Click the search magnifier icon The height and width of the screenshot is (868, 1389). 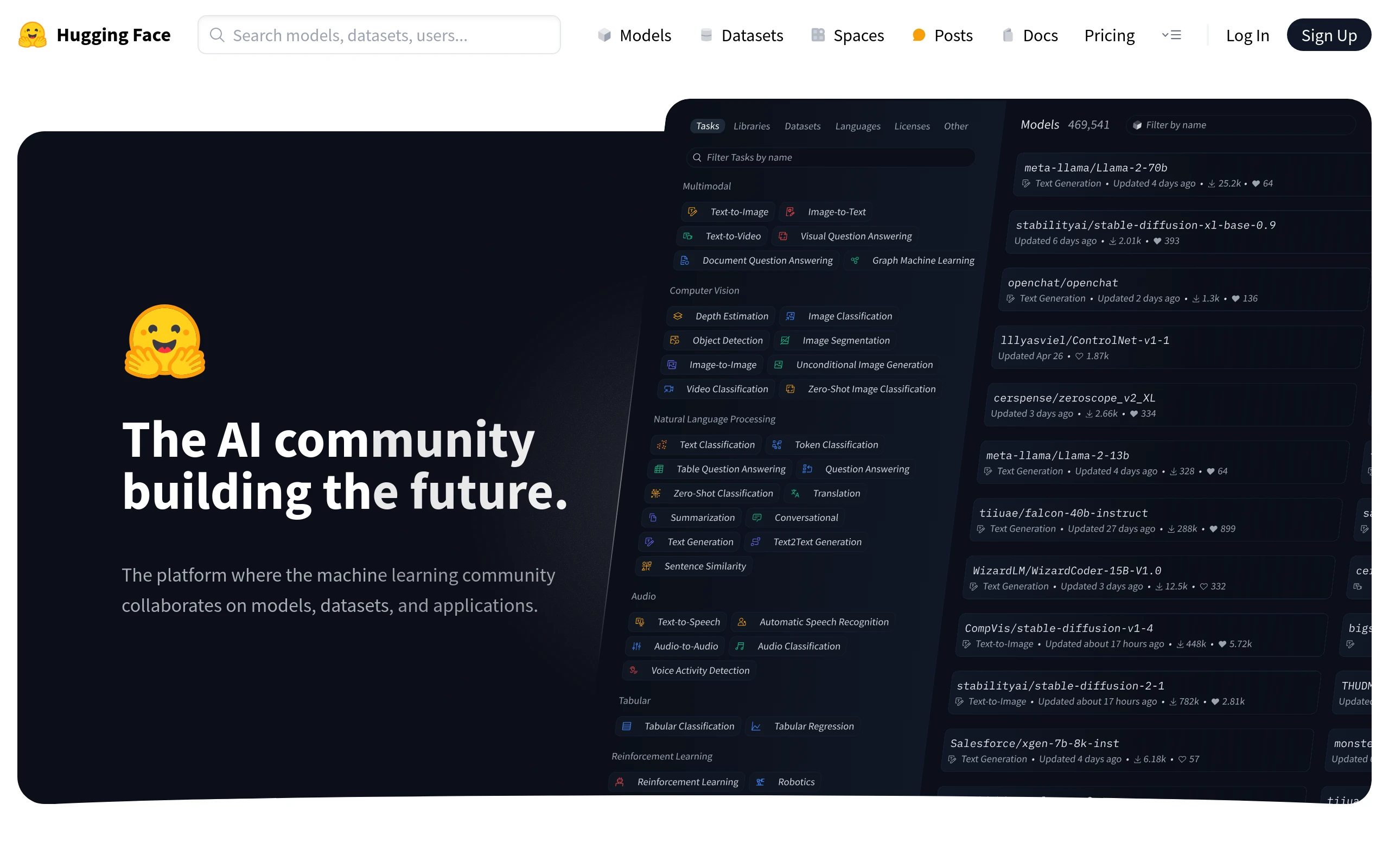(216, 35)
